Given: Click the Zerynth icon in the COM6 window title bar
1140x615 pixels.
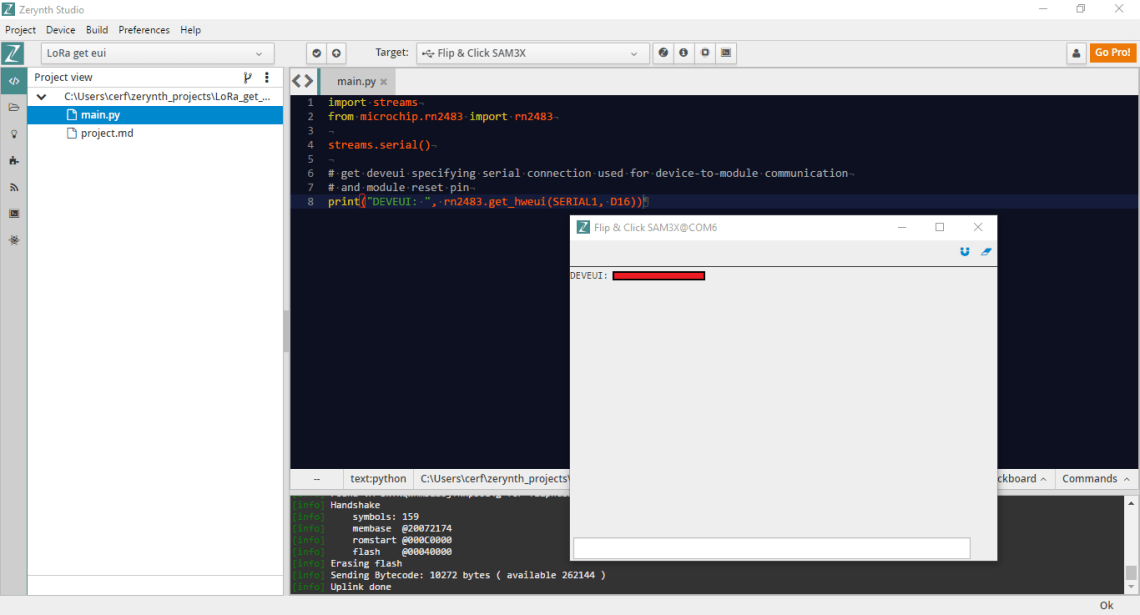Looking at the screenshot, I should (x=583, y=228).
